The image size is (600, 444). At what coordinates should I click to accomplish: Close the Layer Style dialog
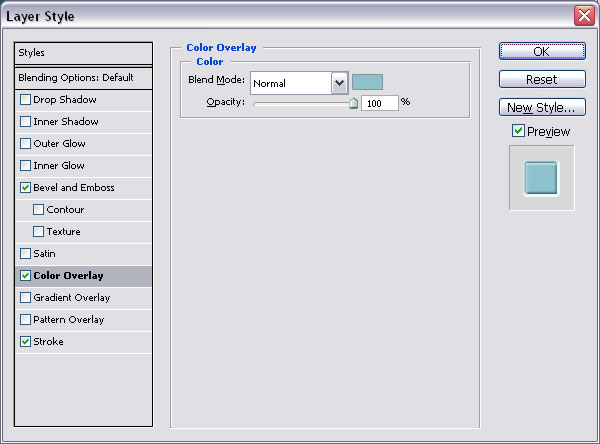click(x=584, y=16)
